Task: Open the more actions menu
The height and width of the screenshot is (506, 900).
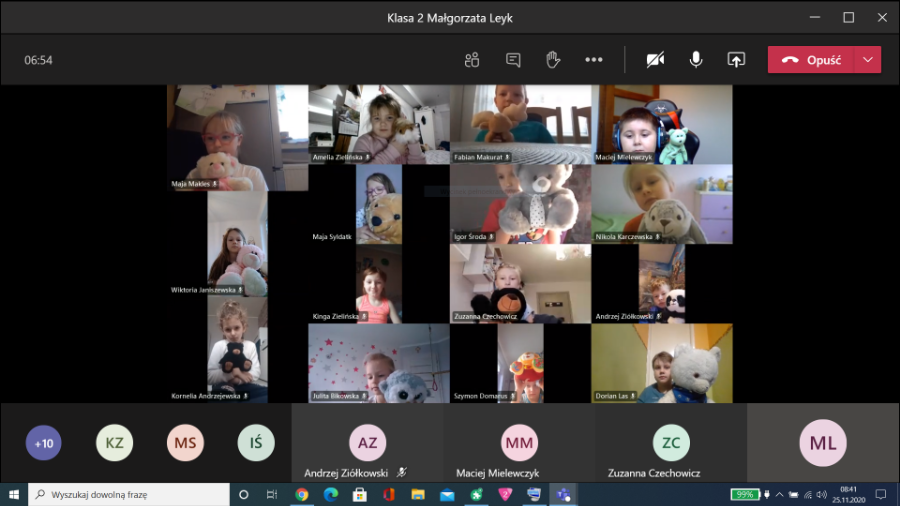Action: coord(594,60)
